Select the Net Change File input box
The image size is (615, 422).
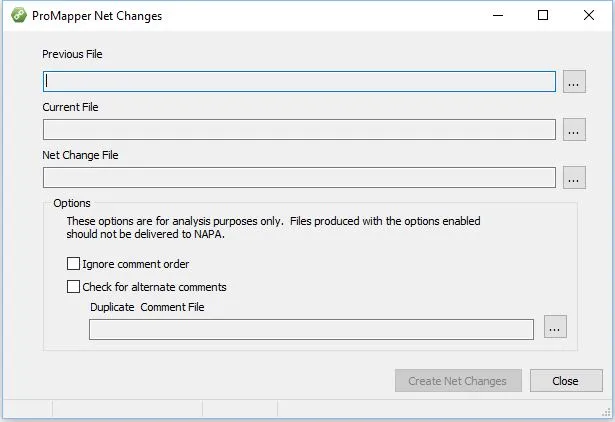point(299,178)
